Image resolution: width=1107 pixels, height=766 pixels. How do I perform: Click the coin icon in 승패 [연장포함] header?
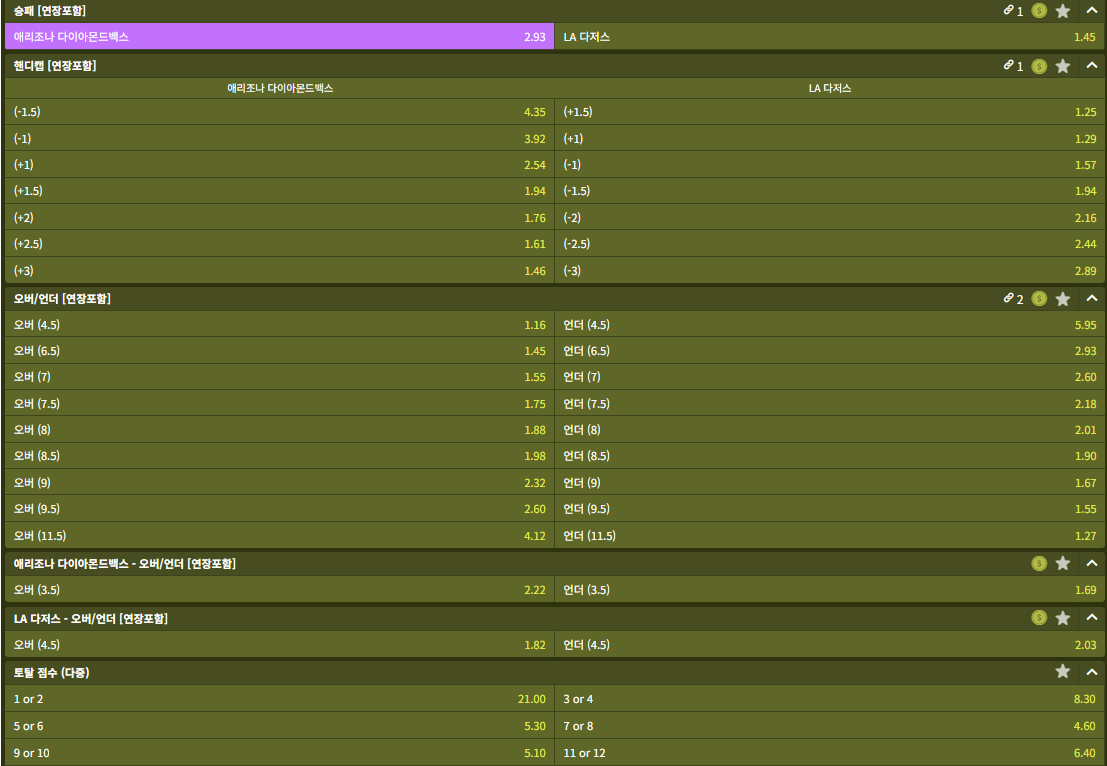(x=1039, y=11)
